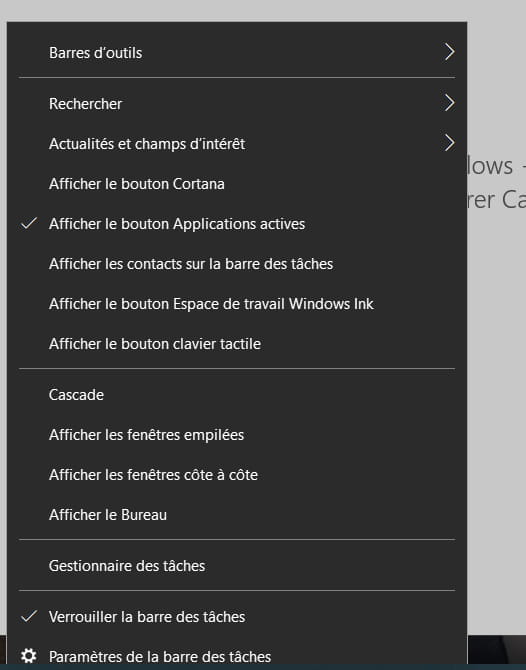This screenshot has height=670, width=526.
Task: Expand Actualités et champs d'intérêt chevron
Action: click(x=449, y=143)
